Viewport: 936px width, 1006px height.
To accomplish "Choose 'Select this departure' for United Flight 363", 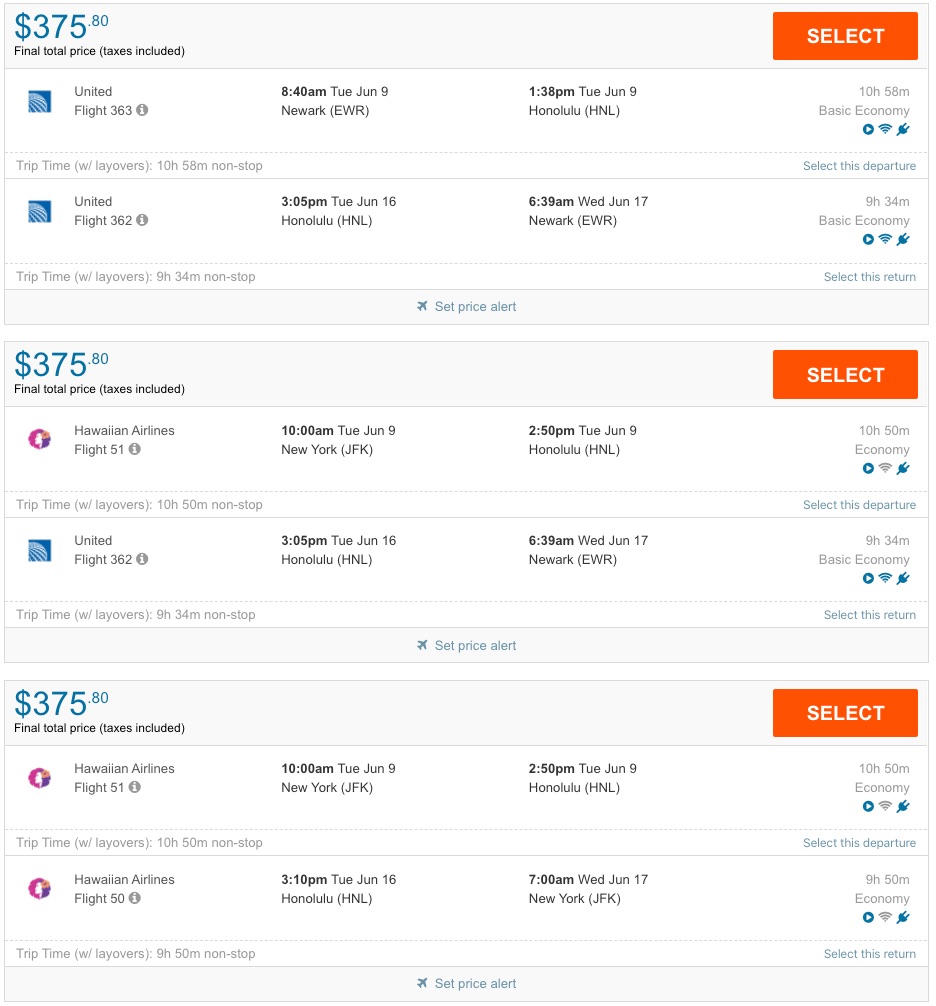I will (x=859, y=166).
